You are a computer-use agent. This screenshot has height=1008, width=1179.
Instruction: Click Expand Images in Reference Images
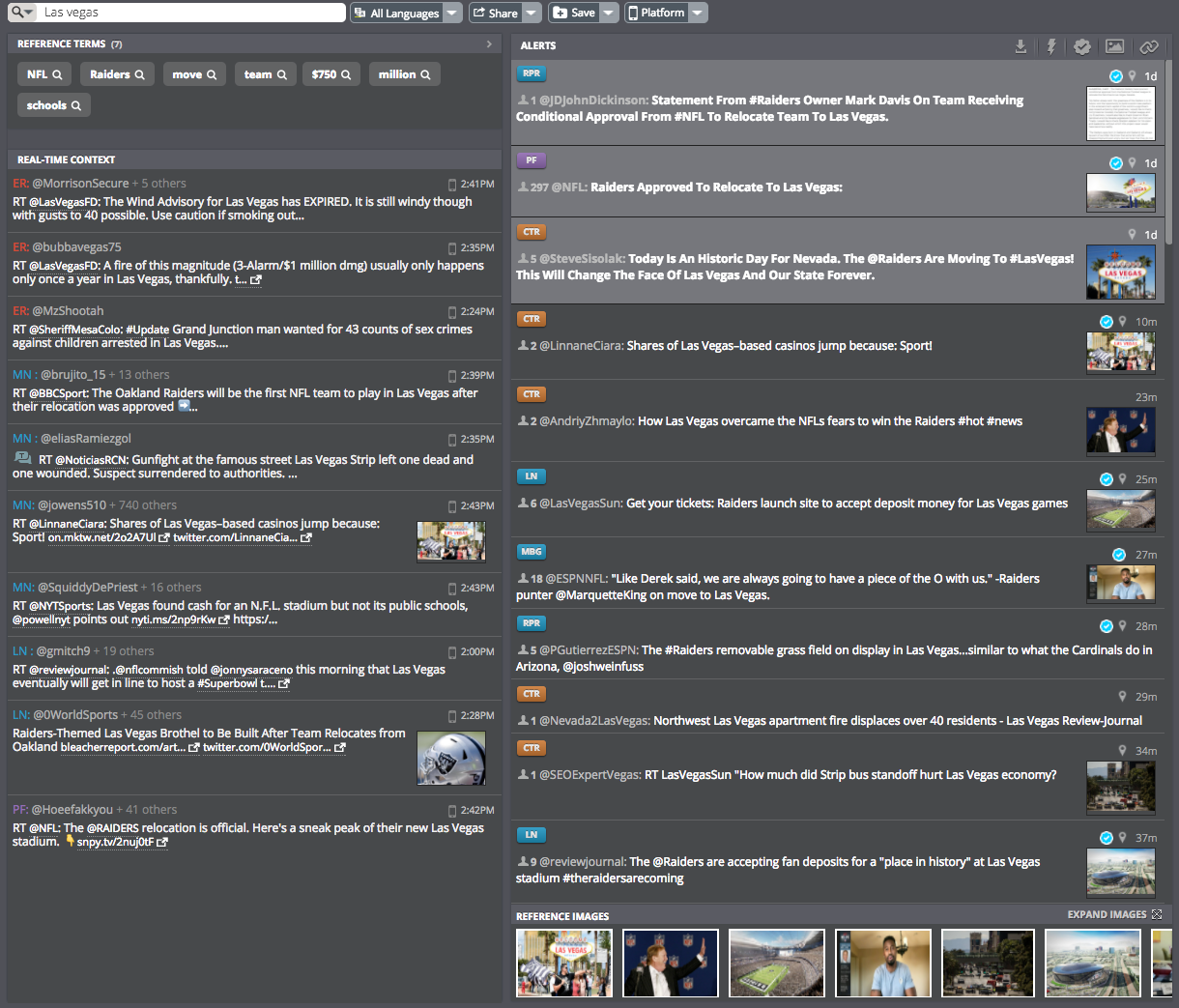pyautogui.click(x=1114, y=914)
